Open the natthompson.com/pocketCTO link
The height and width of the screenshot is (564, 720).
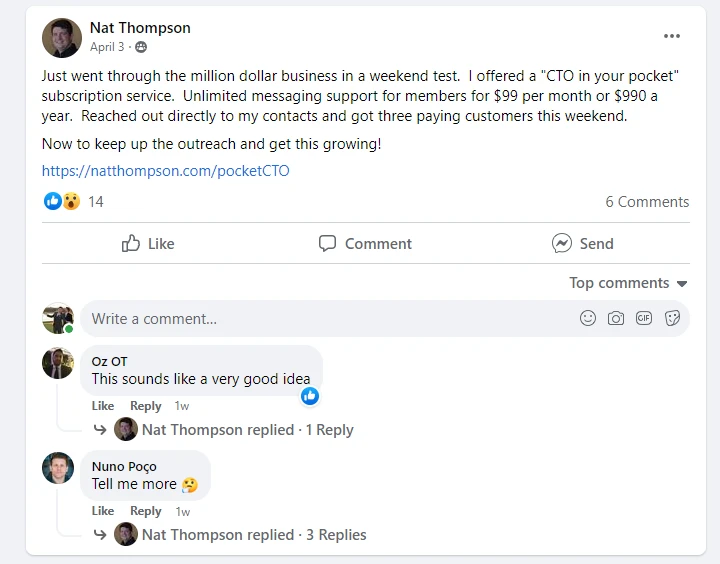pyautogui.click(x=165, y=171)
